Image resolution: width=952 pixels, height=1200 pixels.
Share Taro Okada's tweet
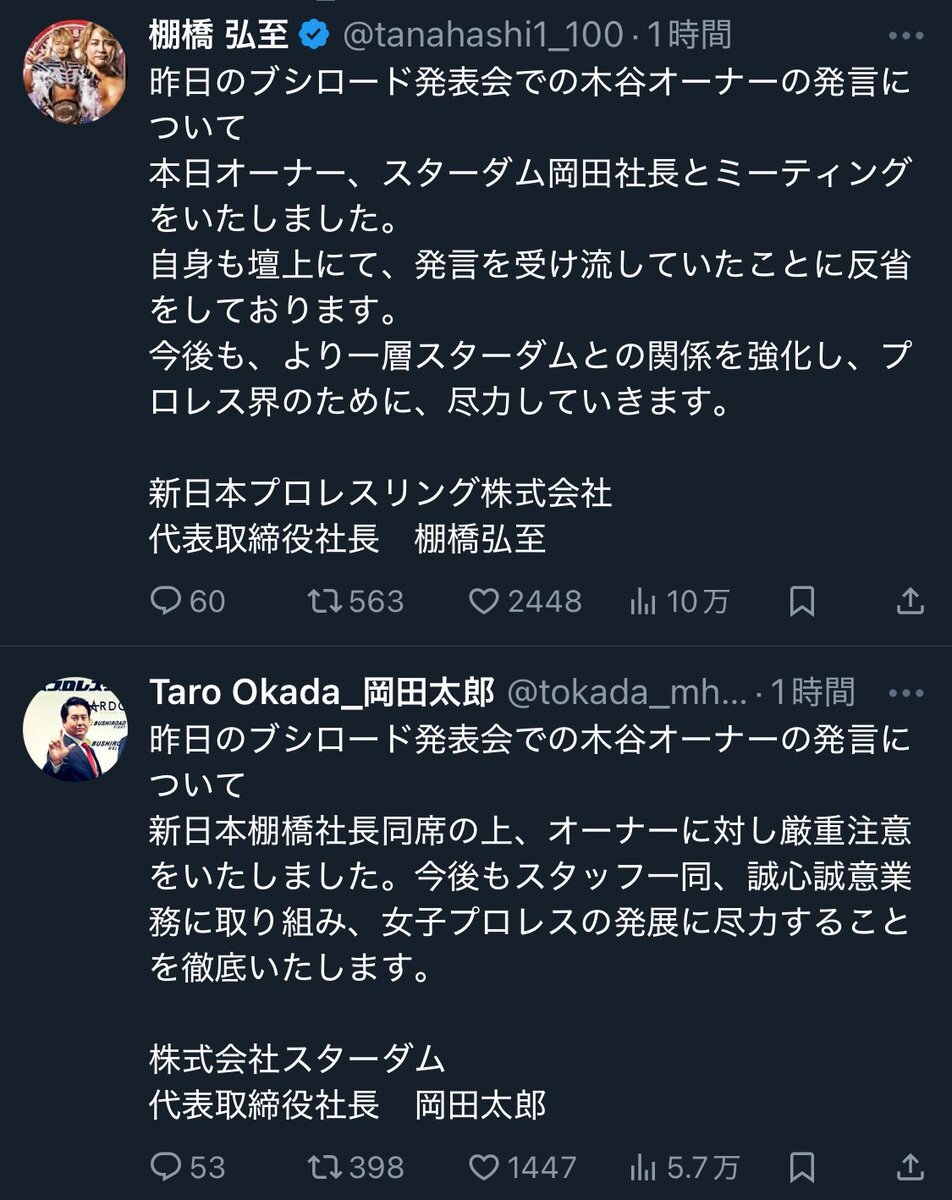(909, 1166)
